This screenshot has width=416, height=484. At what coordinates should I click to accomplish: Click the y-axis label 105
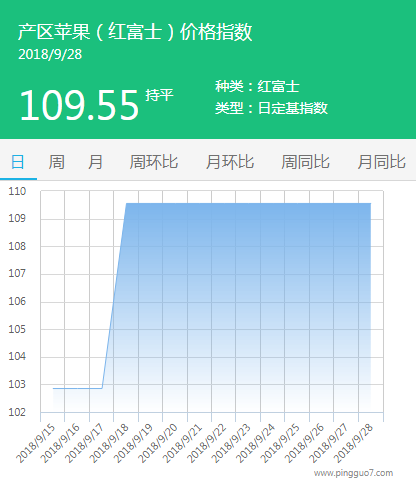point(17,329)
